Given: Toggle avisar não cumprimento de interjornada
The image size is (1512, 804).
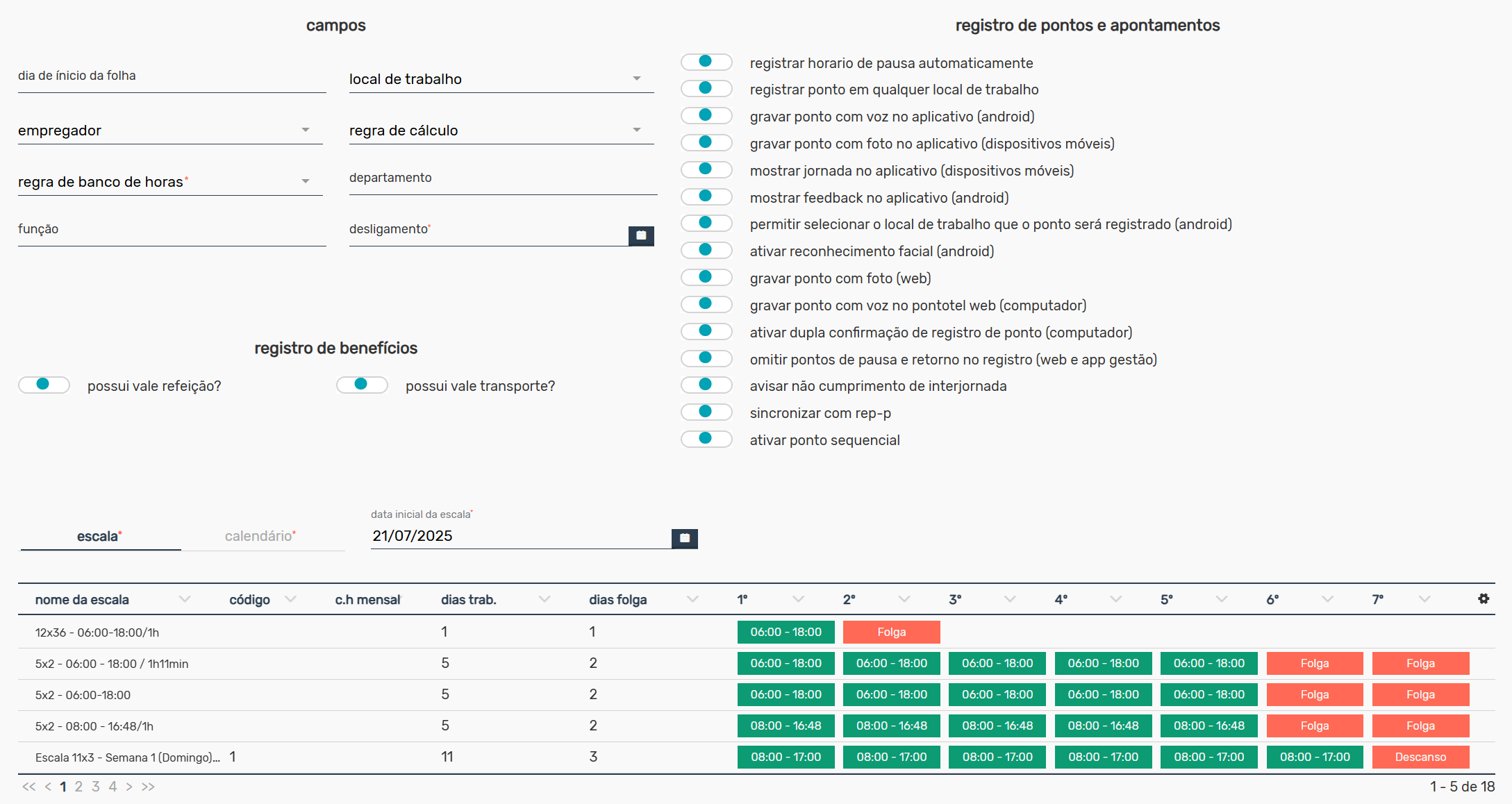Looking at the screenshot, I should (x=706, y=385).
